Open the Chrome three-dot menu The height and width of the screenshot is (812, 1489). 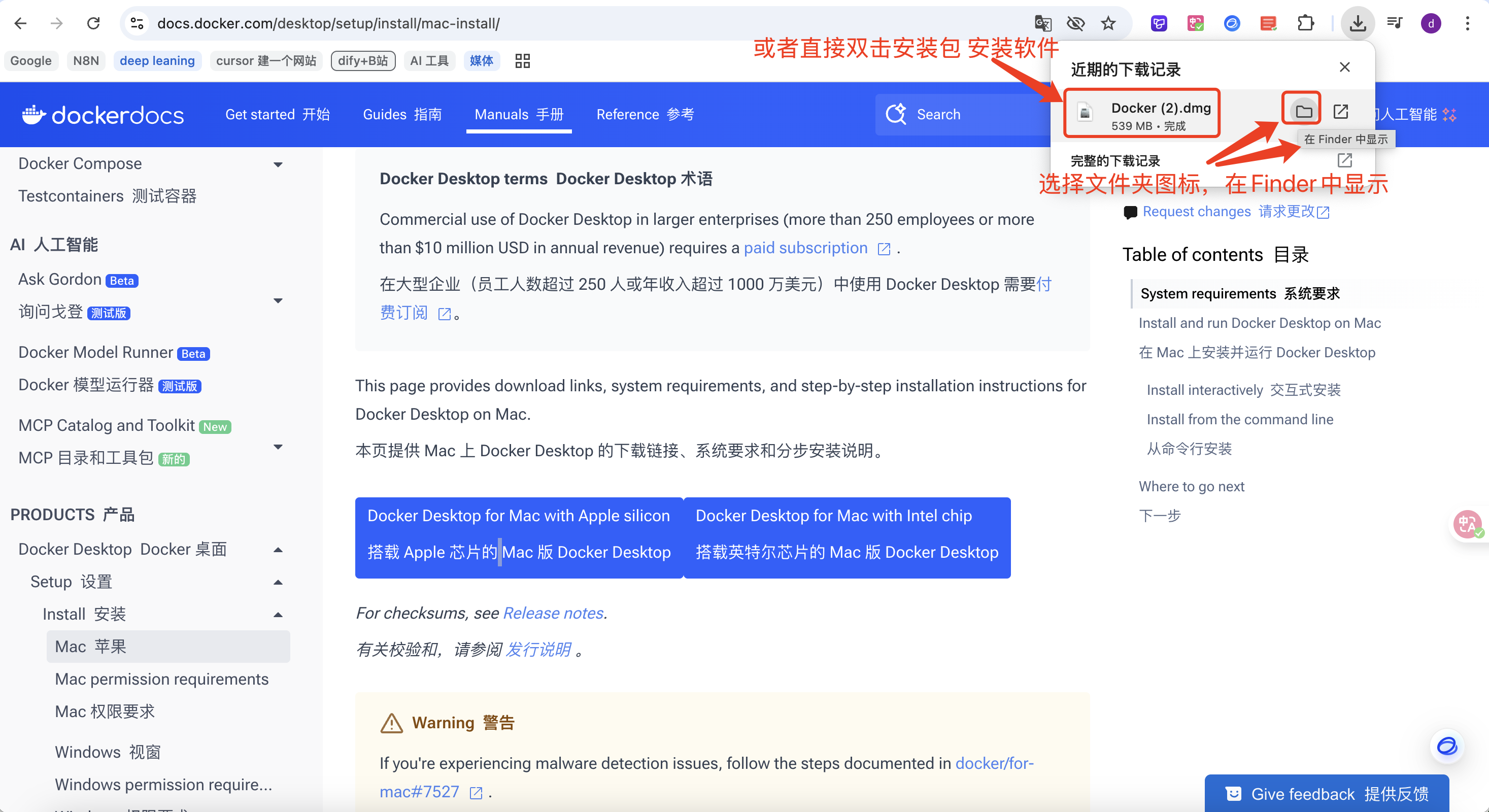click(x=1468, y=23)
